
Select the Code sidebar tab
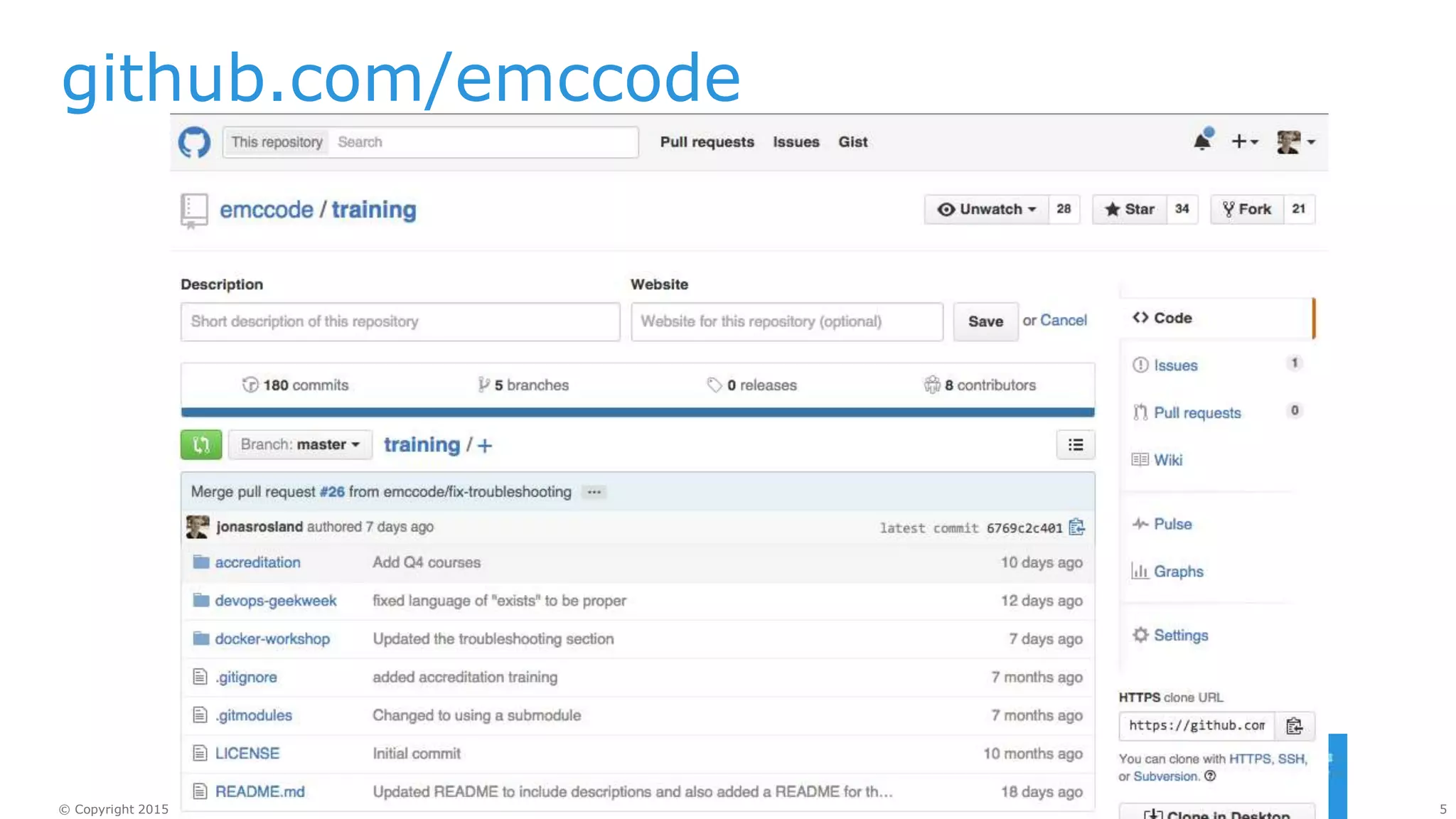1218,318
